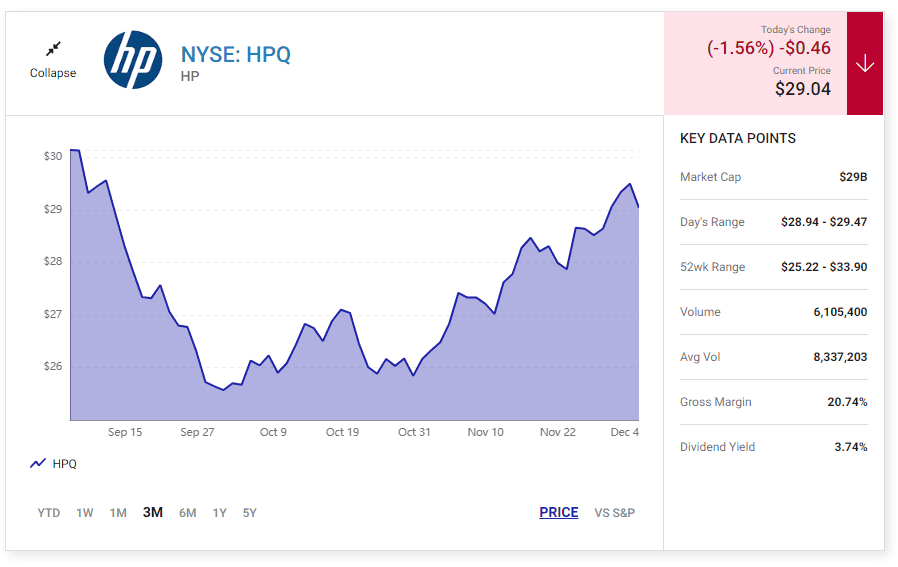Image resolution: width=898 pixels, height=567 pixels.
Task: Click the Current Price label
Action: tap(802, 70)
